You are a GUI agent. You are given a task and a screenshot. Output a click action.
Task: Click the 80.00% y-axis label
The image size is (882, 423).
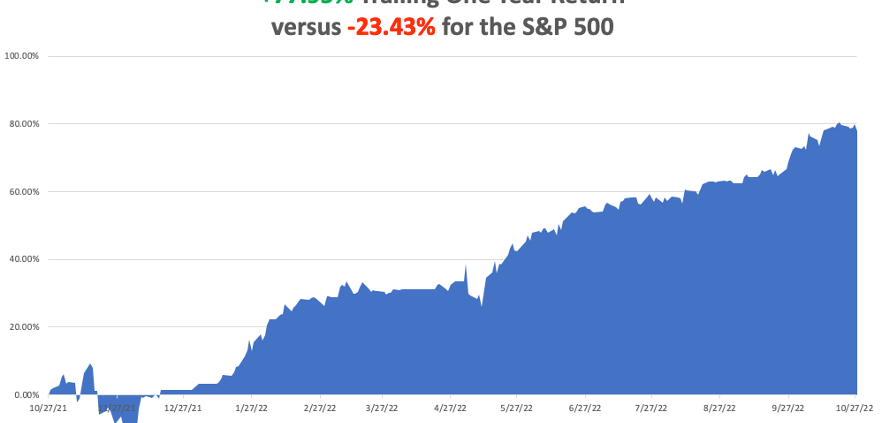pyautogui.click(x=23, y=124)
